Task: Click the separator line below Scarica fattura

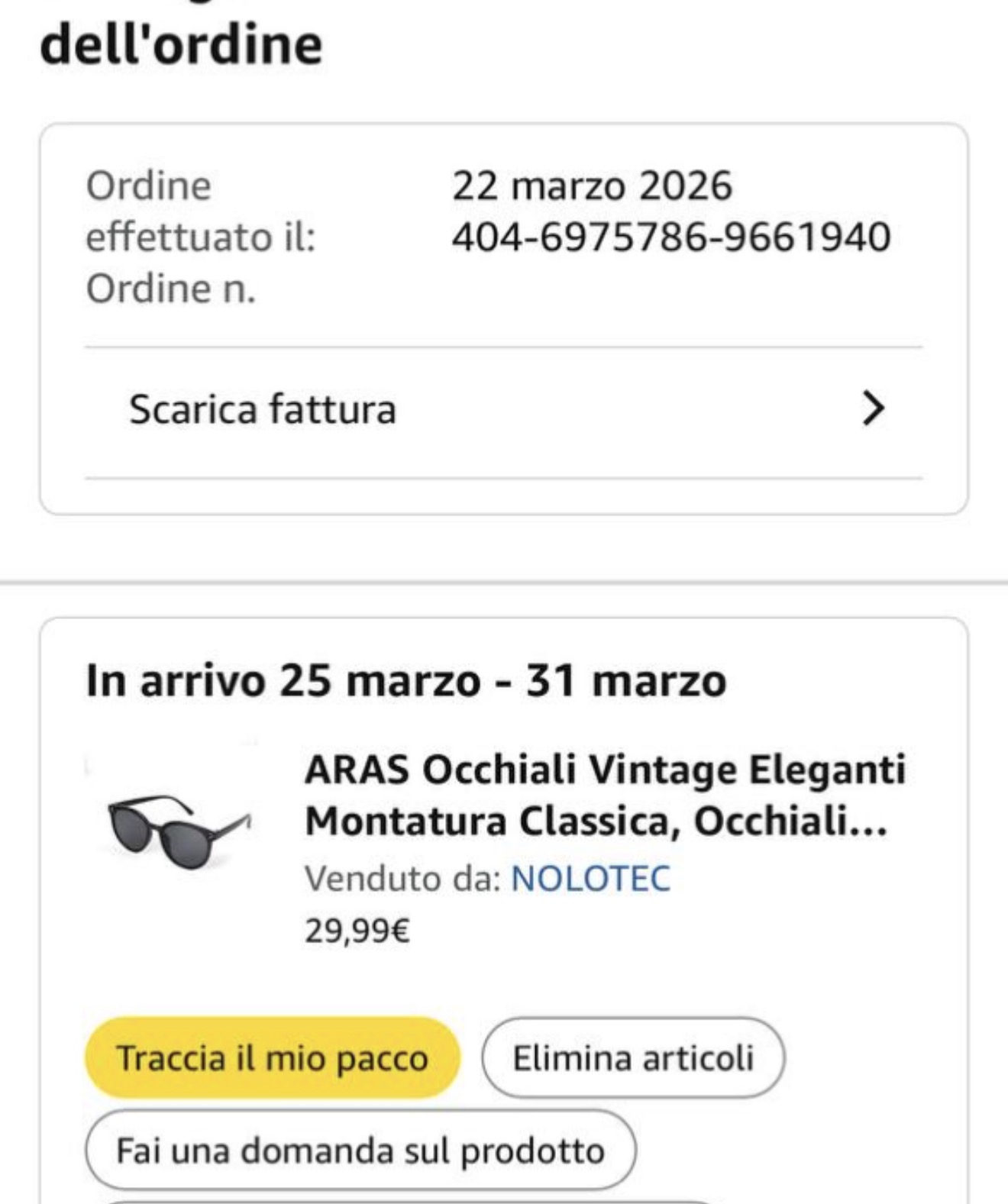Action: coord(504,479)
